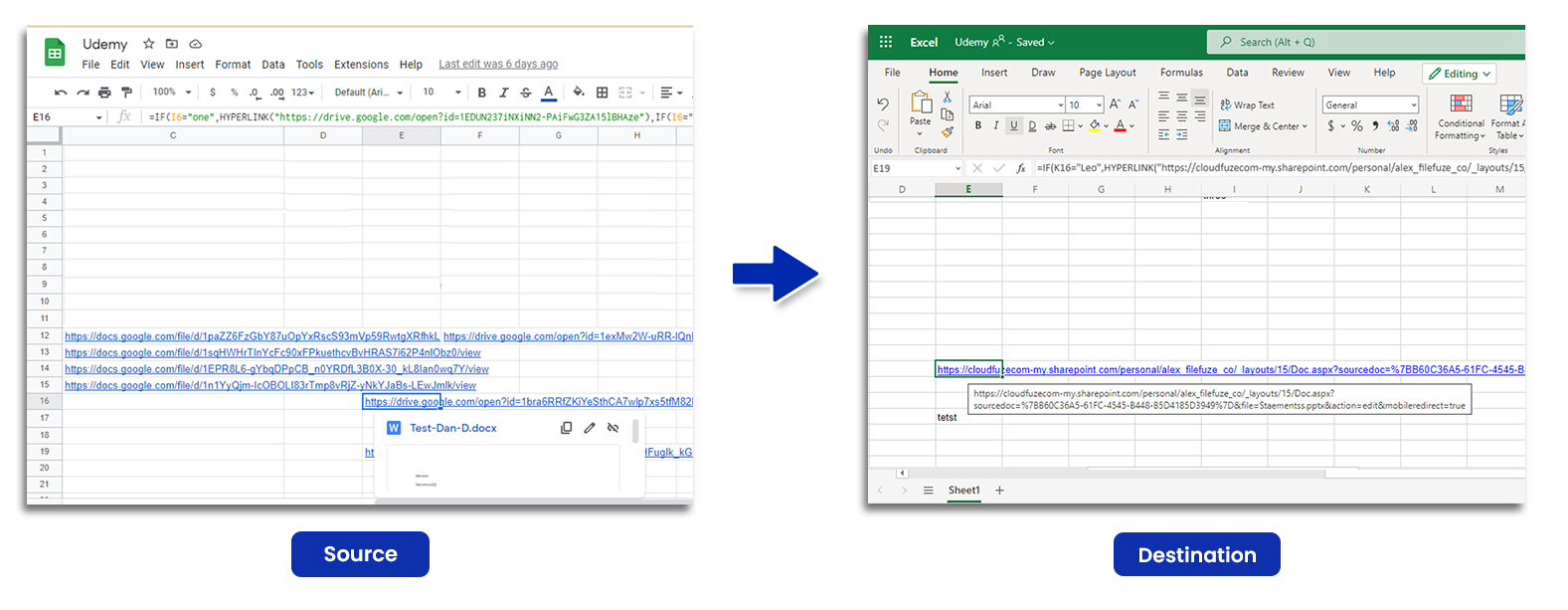This screenshot has height=610, width=1568.
Task: Copy the link in the Test-Dan-D.docx preview card
Action: click(x=566, y=428)
